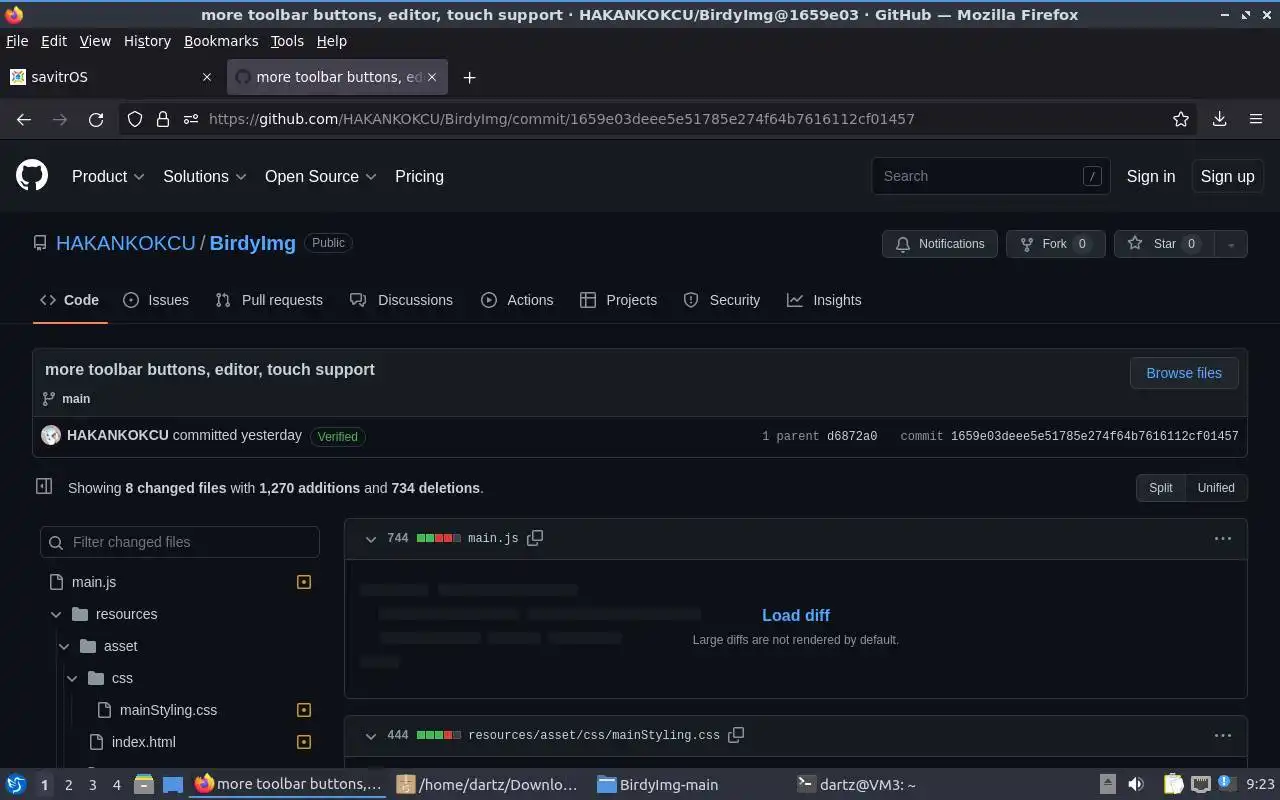Close the 'more toolbar buttons' tab
Viewport: 1280px width, 800px height.
[433, 77]
